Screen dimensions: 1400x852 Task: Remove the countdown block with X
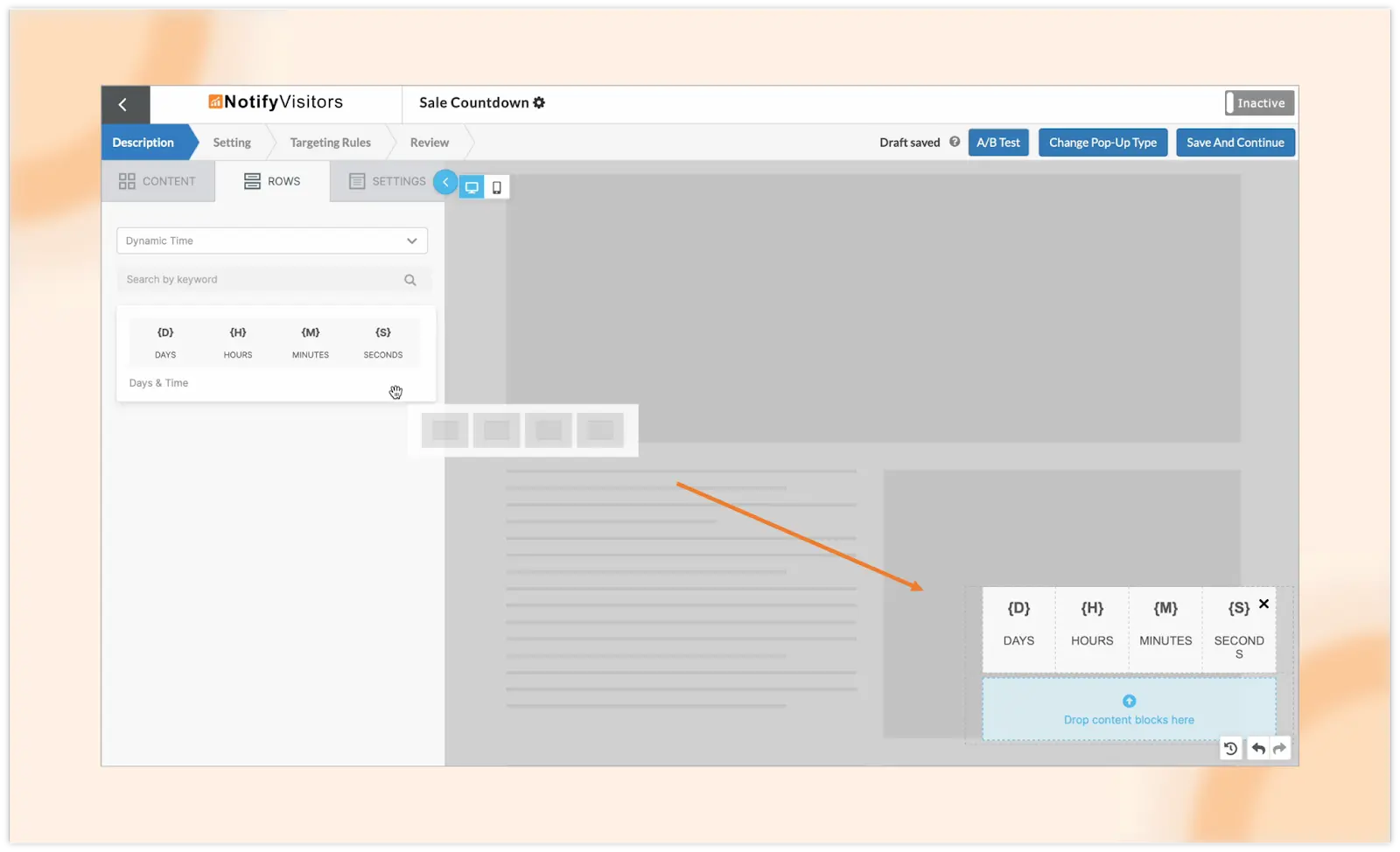point(1263,604)
